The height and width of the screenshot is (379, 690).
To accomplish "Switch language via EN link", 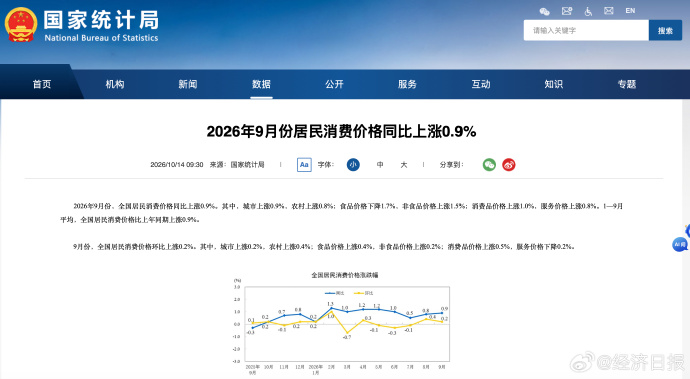I will [x=630, y=11].
